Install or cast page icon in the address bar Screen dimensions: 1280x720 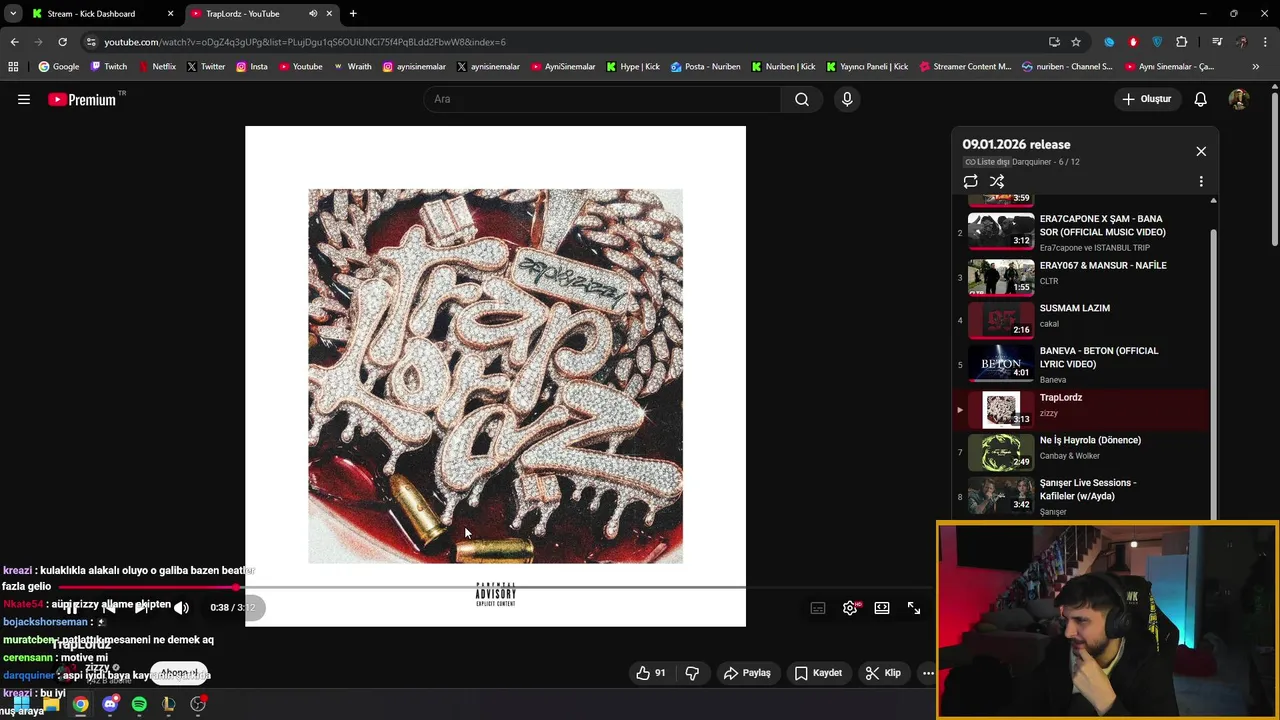point(1054,42)
